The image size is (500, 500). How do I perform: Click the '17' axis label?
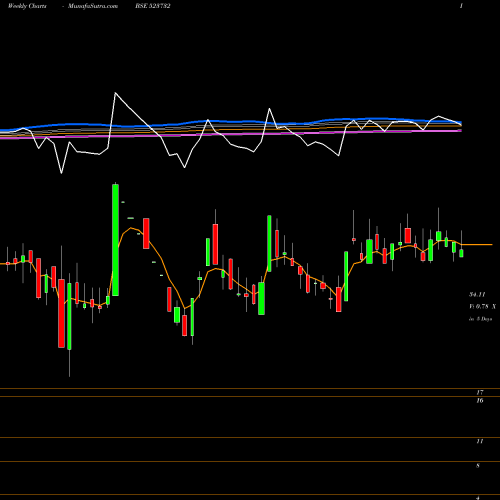click(x=480, y=392)
